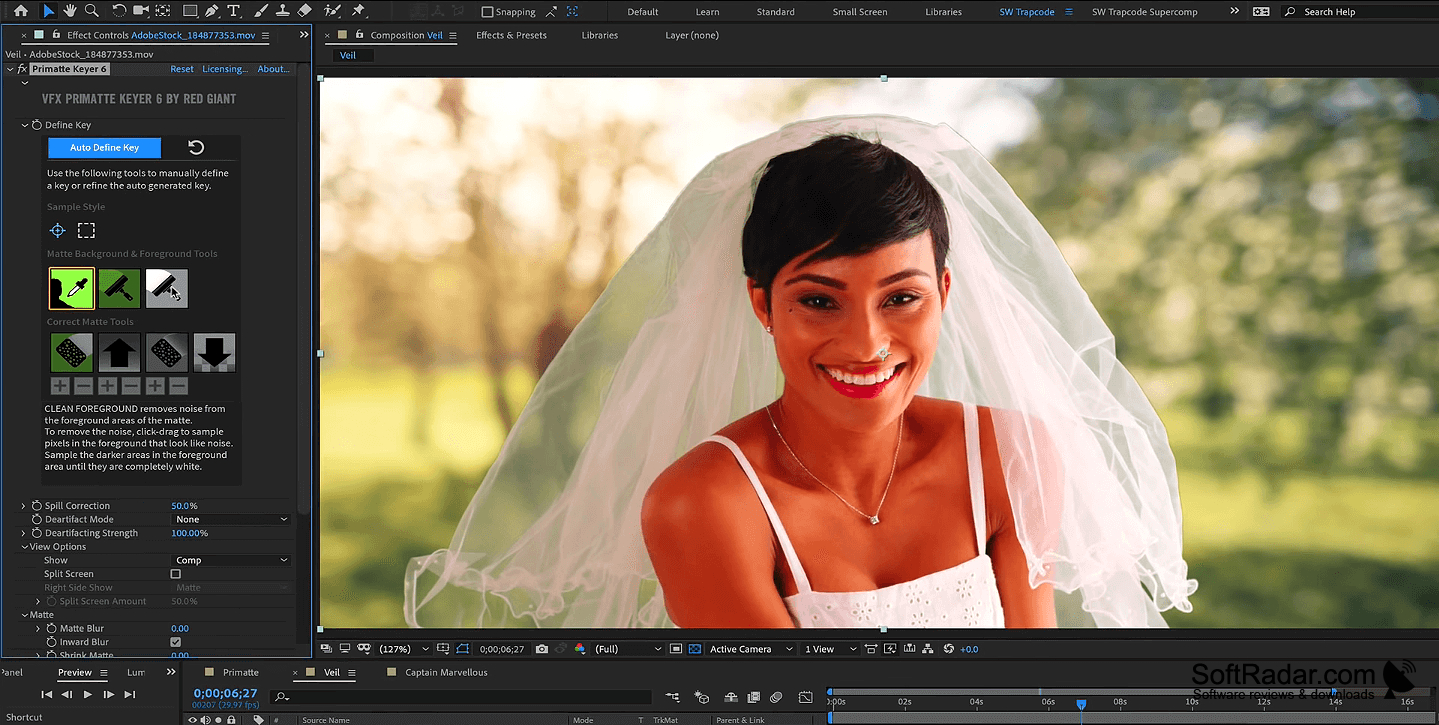Choose the rectangle sample style icon
Viewport: 1439px width, 725px height.
click(86, 230)
